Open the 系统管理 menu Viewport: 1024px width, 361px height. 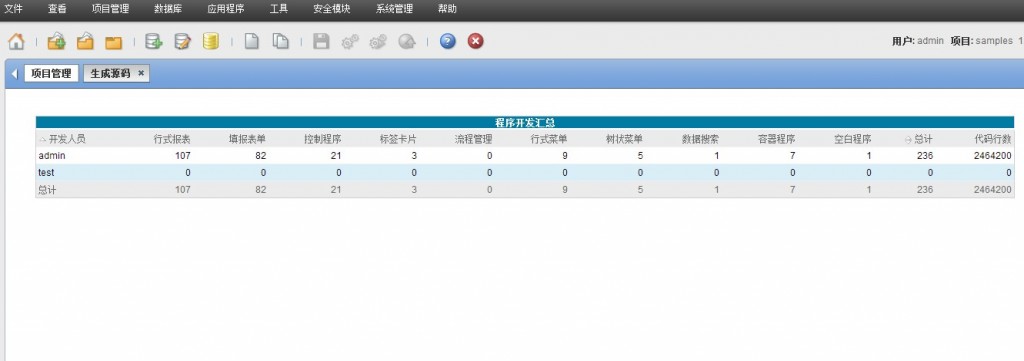[x=394, y=9]
